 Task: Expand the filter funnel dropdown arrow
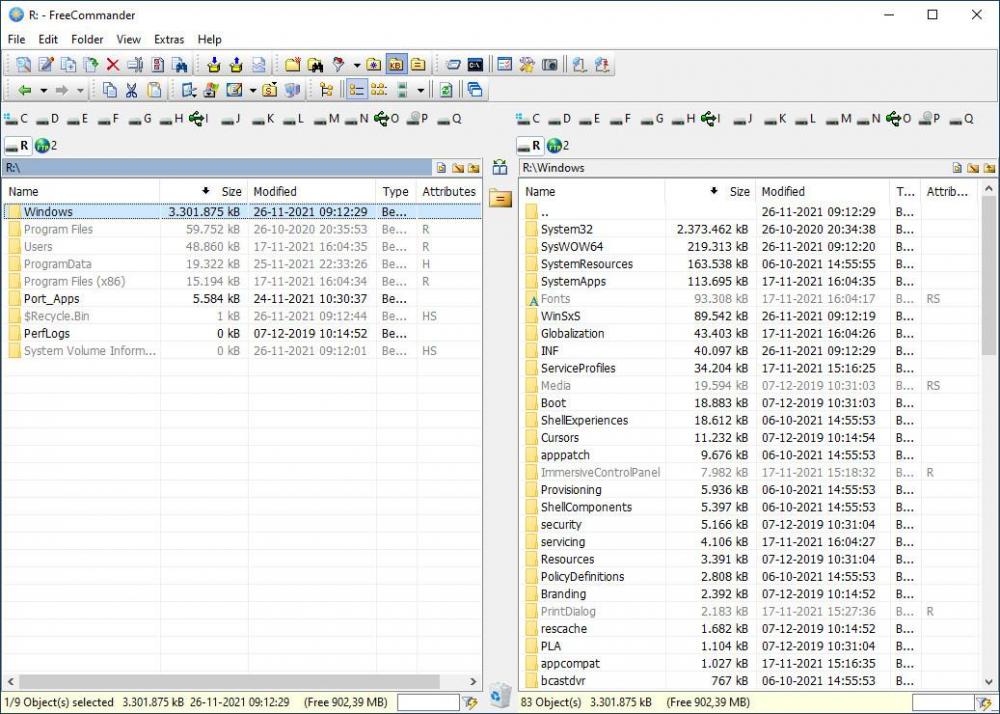coord(356,65)
